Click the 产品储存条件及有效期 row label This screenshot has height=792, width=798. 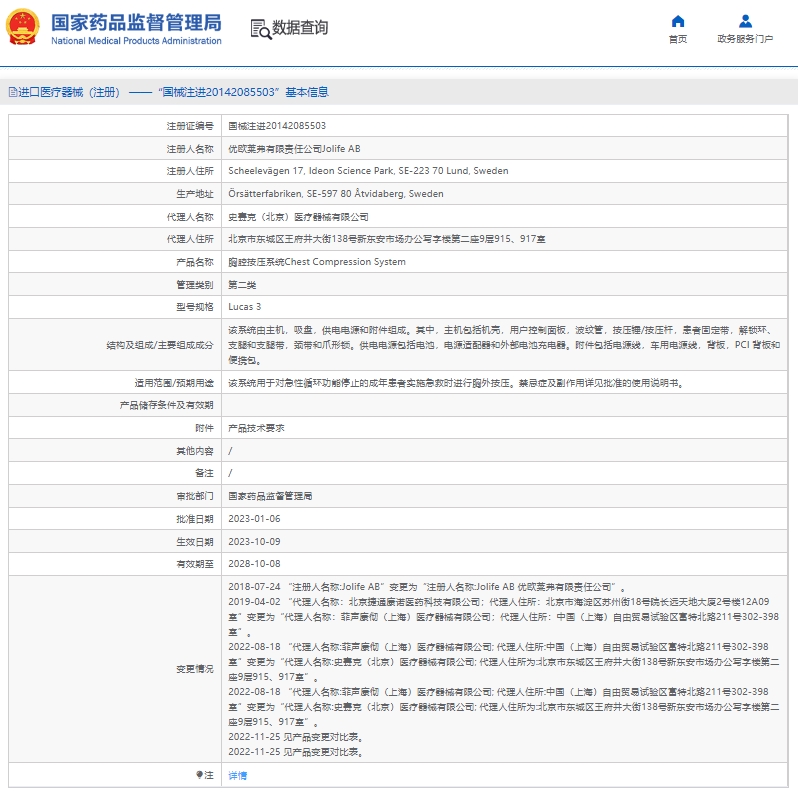coord(166,405)
